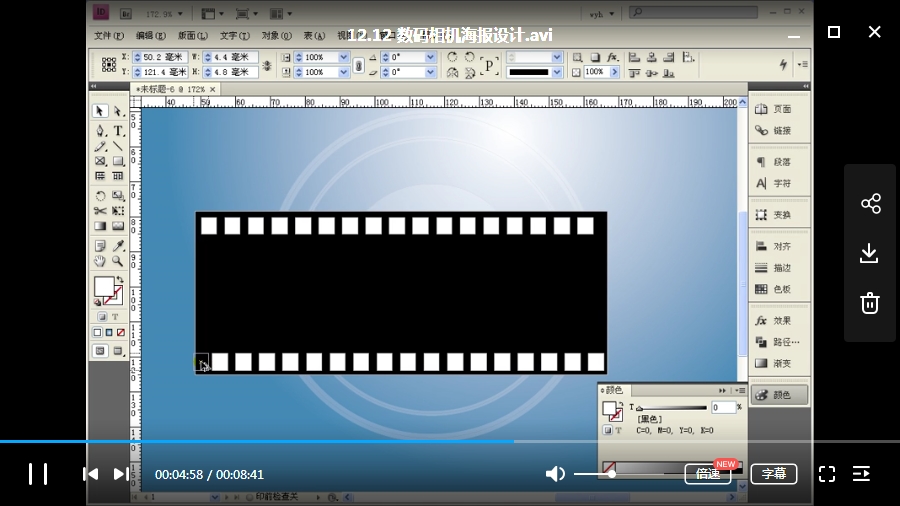Viewport: 900px width, 506px height.
Task: Open the 表(A) menu
Action: 314,36
